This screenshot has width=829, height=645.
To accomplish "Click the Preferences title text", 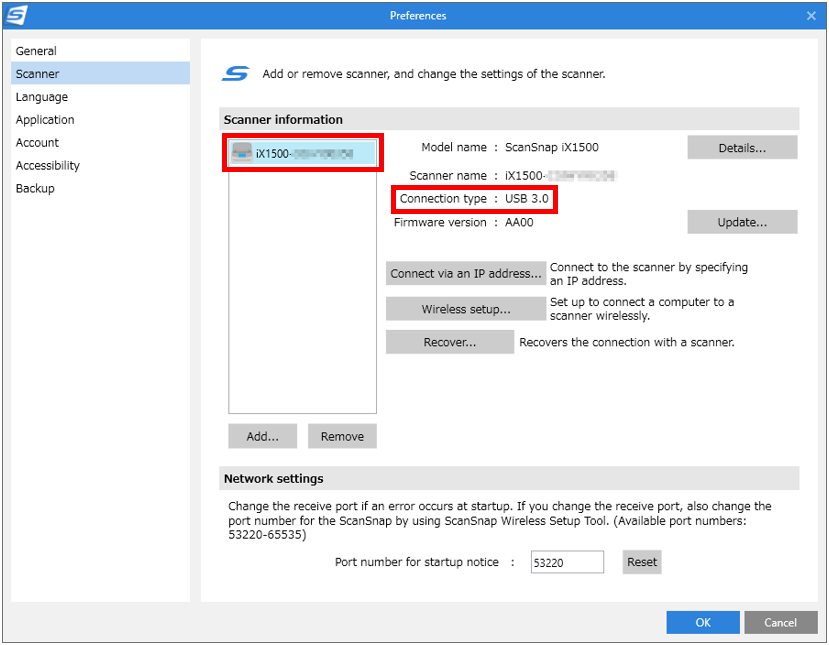I will (x=418, y=16).
